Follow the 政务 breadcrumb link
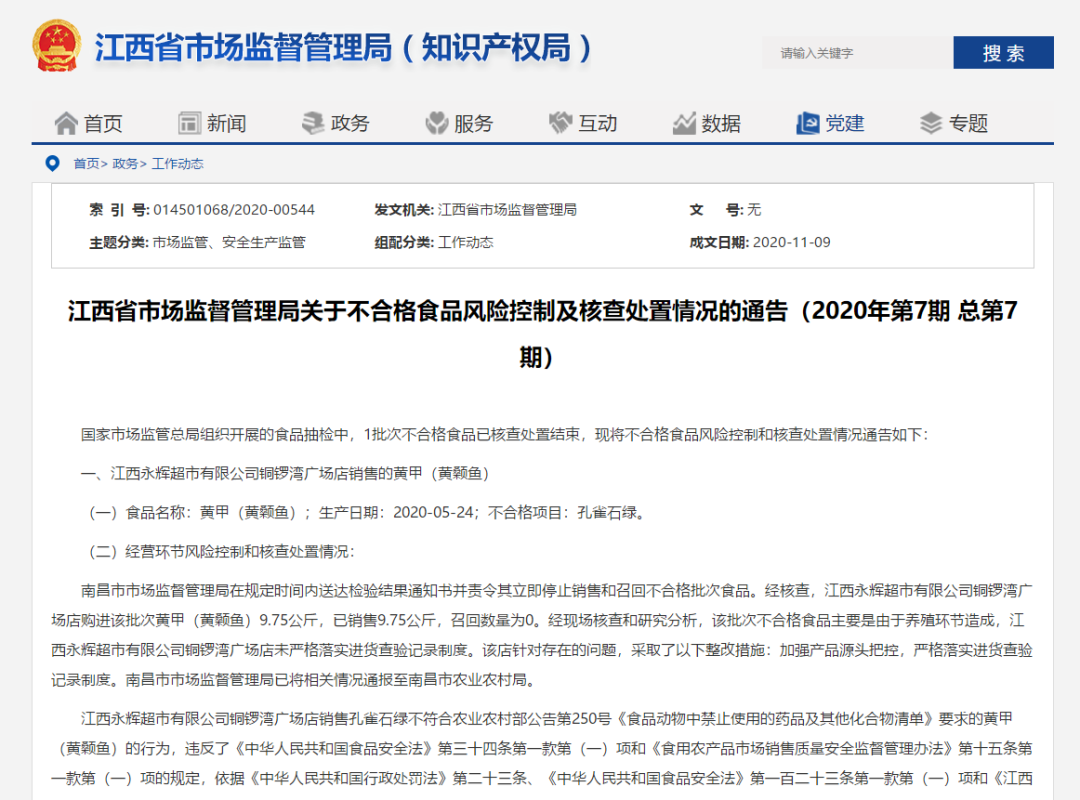1080x800 pixels. point(125,164)
